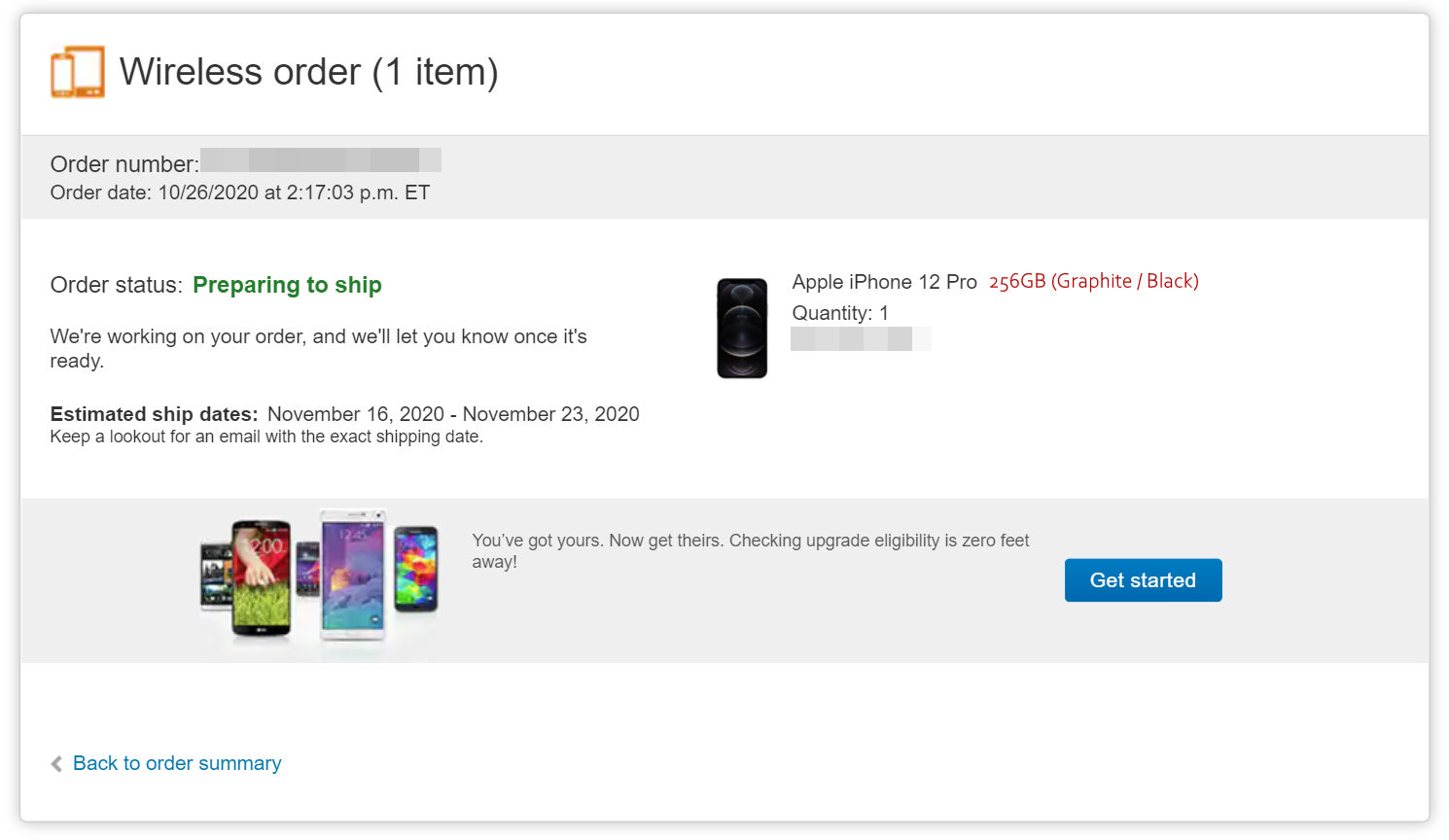Click the exact shipping date email note
The width and height of the screenshot is (1449, 840).
[266, 437]
